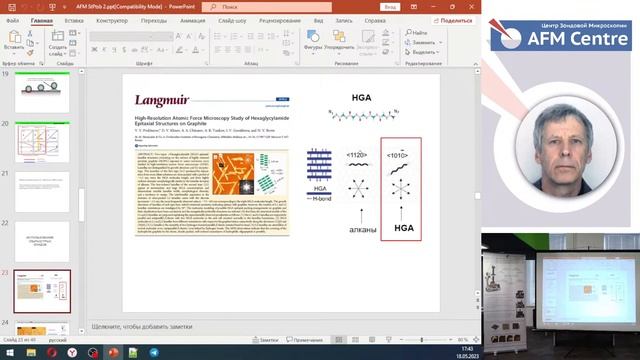Click the bullets list icon

218,37
